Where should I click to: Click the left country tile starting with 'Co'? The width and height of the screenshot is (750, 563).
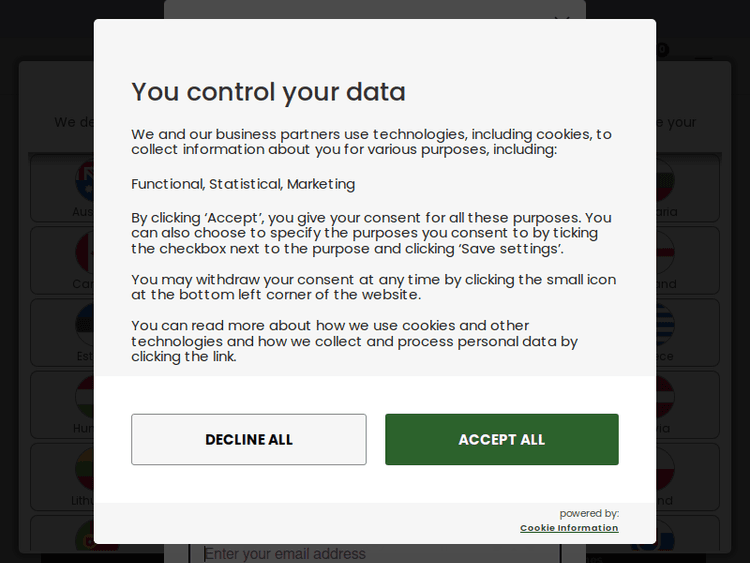pos(62,260)
